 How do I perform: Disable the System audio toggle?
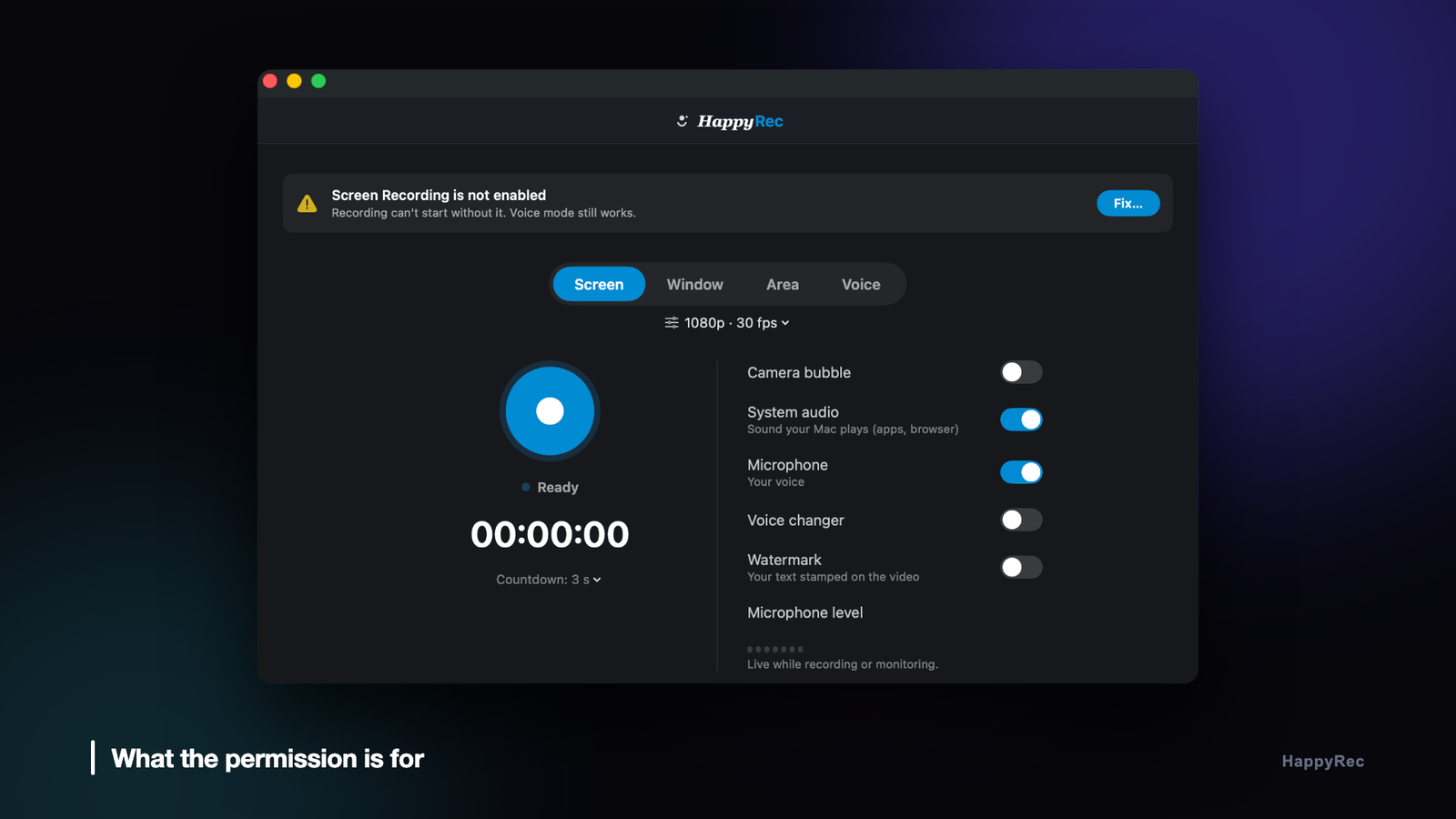pos(1021,420)
